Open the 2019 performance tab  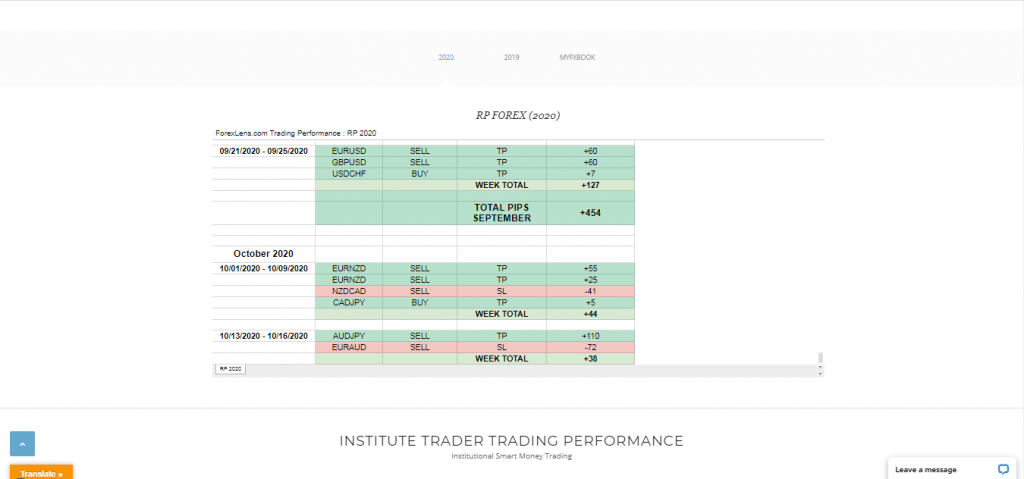coord(511,58)
